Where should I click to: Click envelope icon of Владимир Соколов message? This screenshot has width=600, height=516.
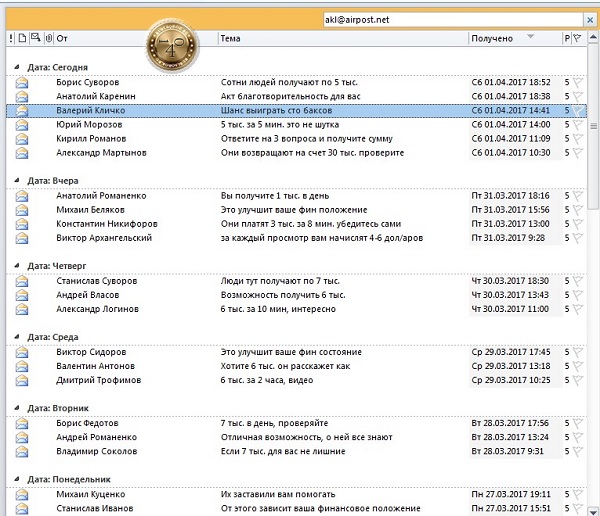[22, 452]
